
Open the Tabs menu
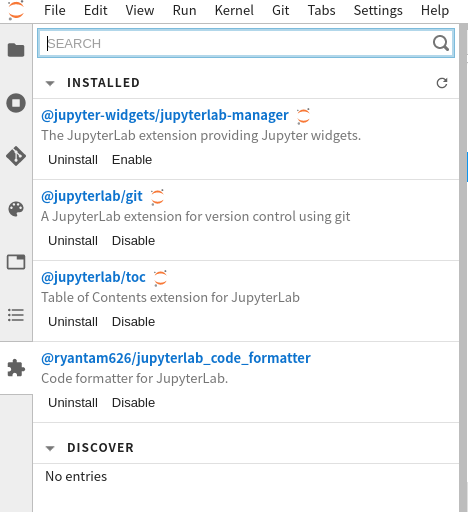[x=321, y=10]
